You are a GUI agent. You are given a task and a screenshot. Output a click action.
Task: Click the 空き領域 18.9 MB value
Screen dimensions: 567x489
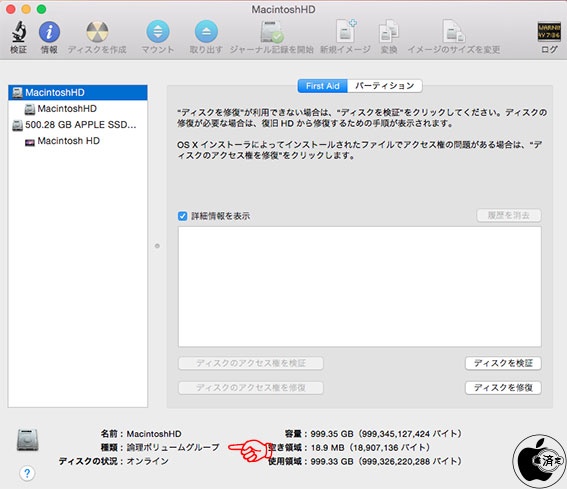click(x=370, y=447)
